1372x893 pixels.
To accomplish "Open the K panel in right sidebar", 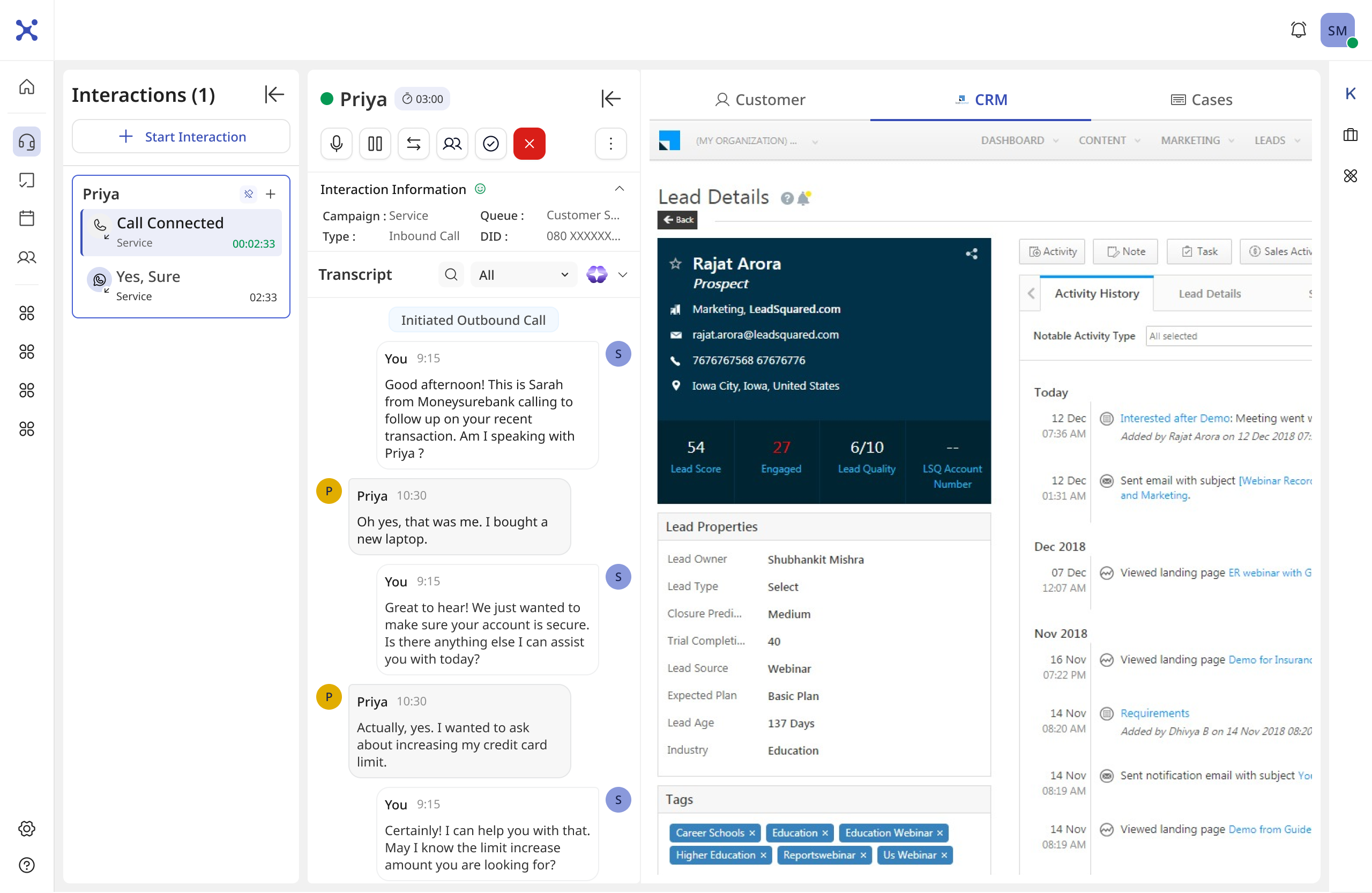I will tap(1350, 94).
